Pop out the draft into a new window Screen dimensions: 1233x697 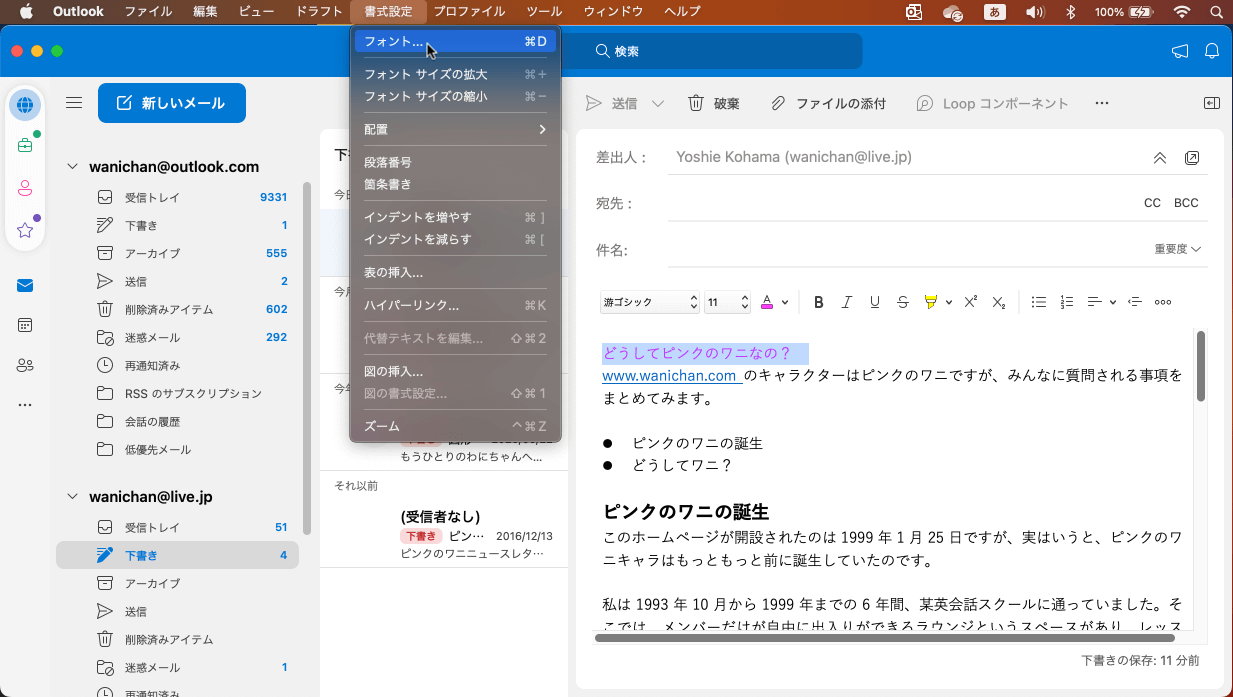click(1192, 158)
